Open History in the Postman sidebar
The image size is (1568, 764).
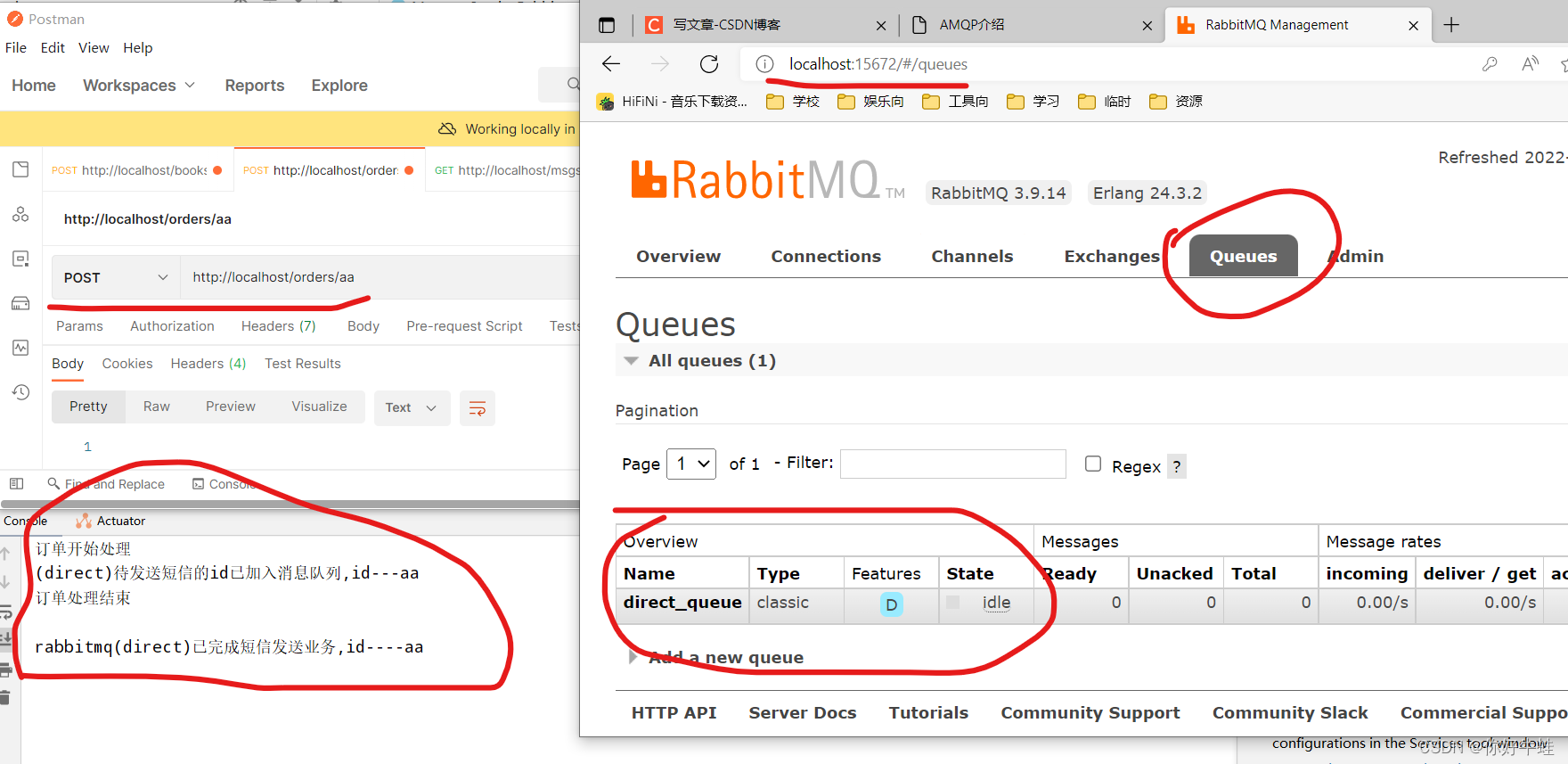point(20,392)
